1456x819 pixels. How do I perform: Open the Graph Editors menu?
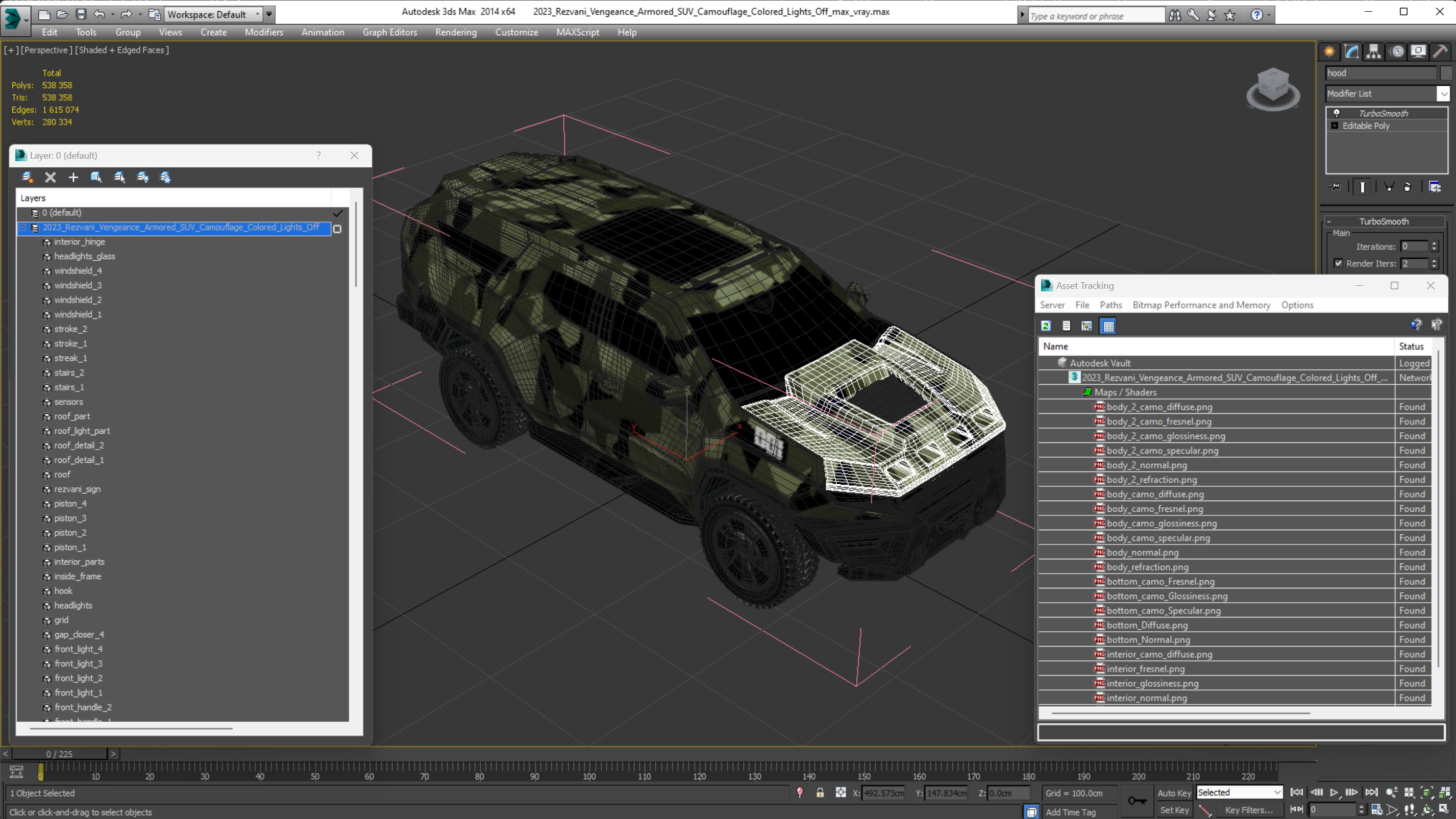click(389, 32)
